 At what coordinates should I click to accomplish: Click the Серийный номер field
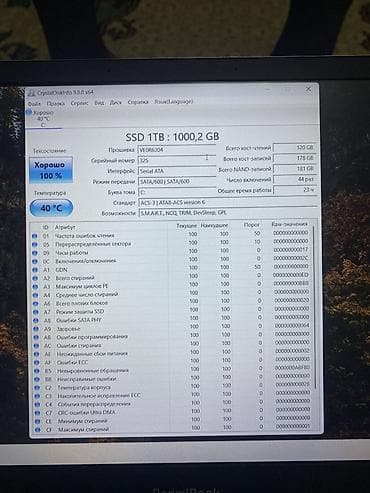click(x=177, y=160)
